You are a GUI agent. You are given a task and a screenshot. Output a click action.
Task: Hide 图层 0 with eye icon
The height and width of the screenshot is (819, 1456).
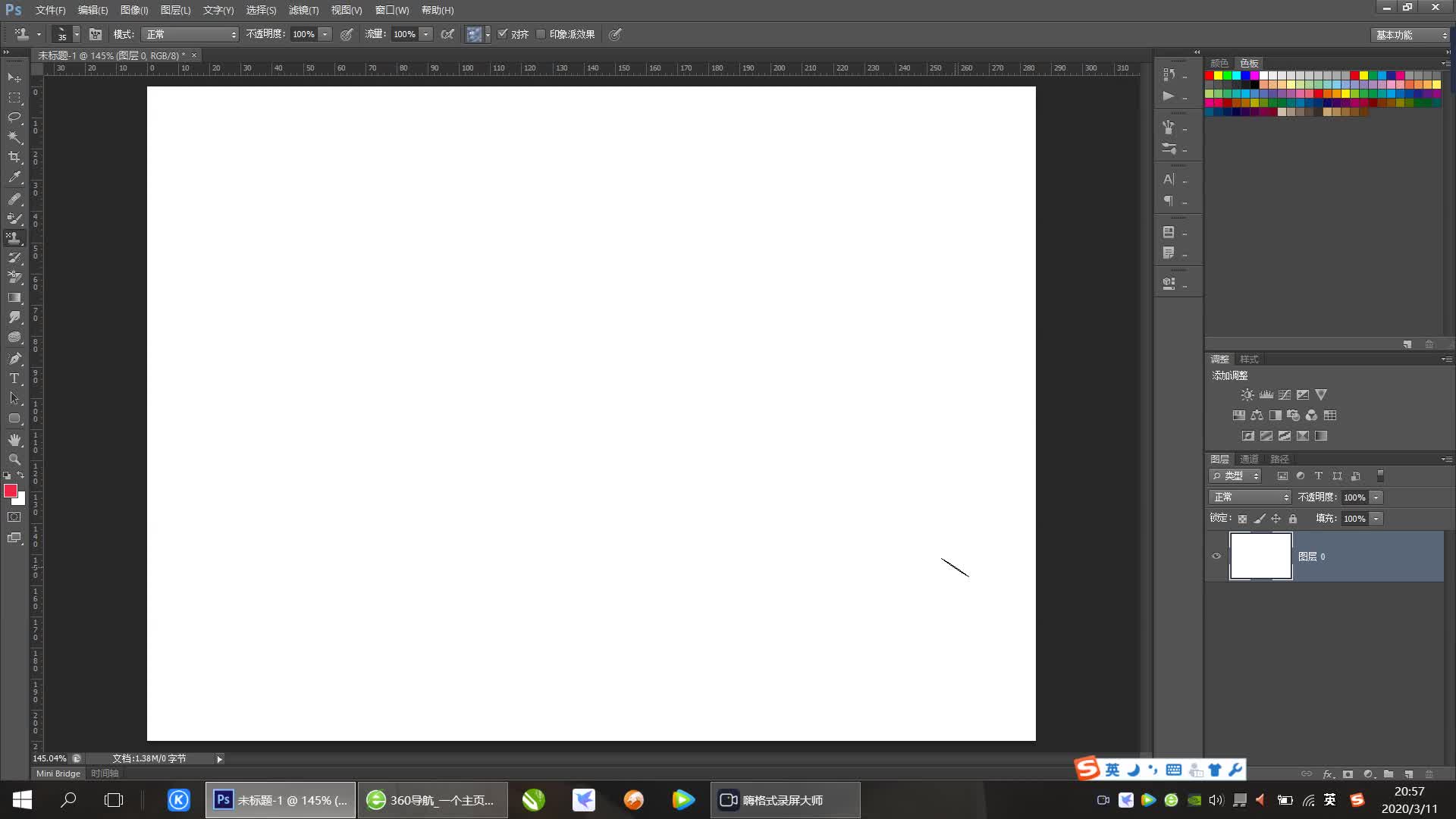coord(1216,556)
